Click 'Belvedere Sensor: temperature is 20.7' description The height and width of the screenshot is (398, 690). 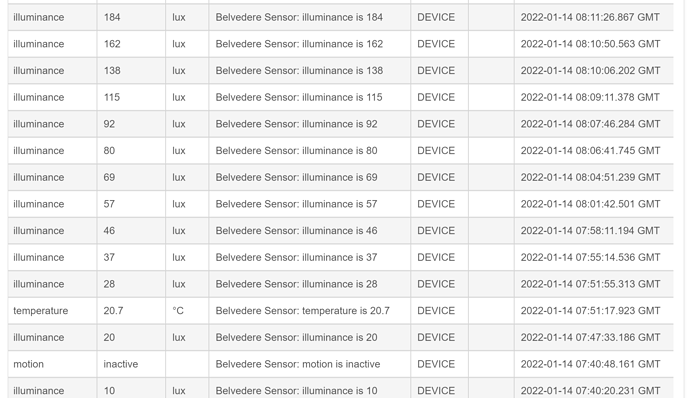(302, 311)
